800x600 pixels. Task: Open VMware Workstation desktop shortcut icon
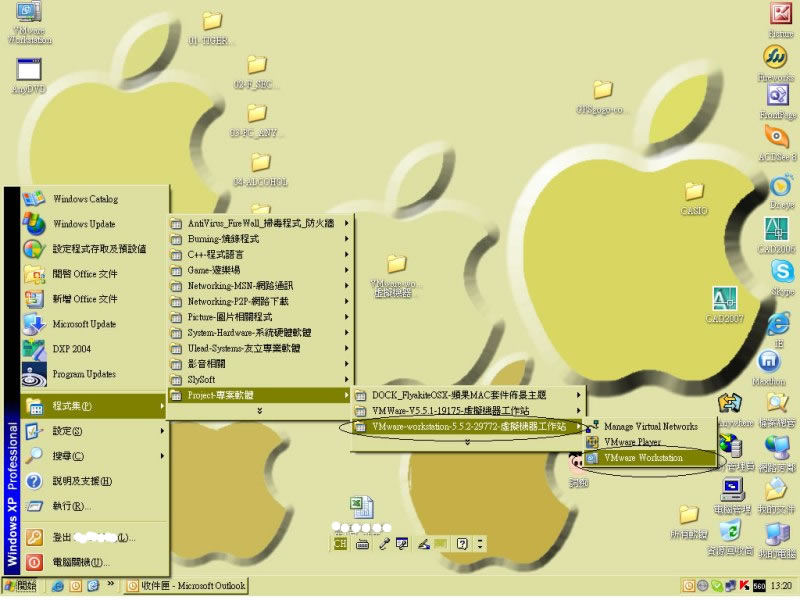point(29,23)
